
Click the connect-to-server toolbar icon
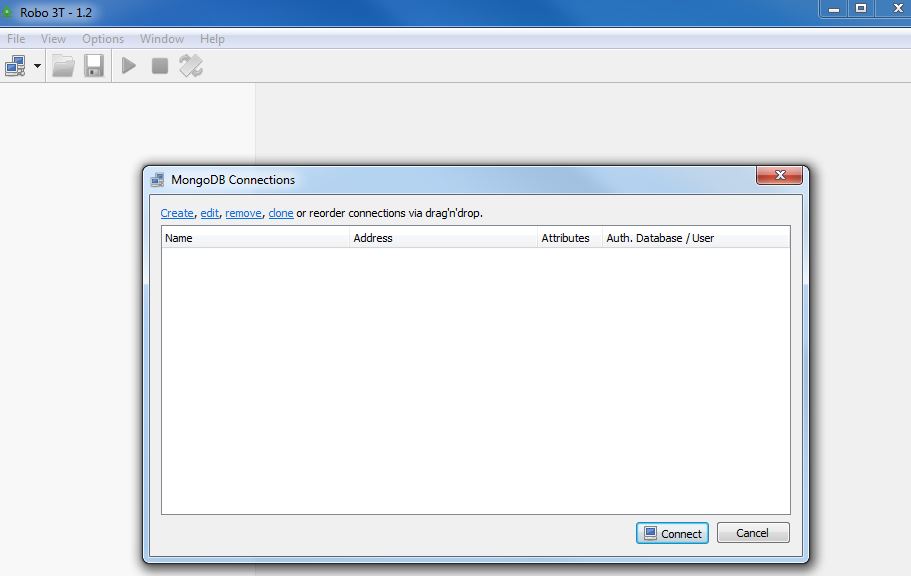tap(15, 66)
